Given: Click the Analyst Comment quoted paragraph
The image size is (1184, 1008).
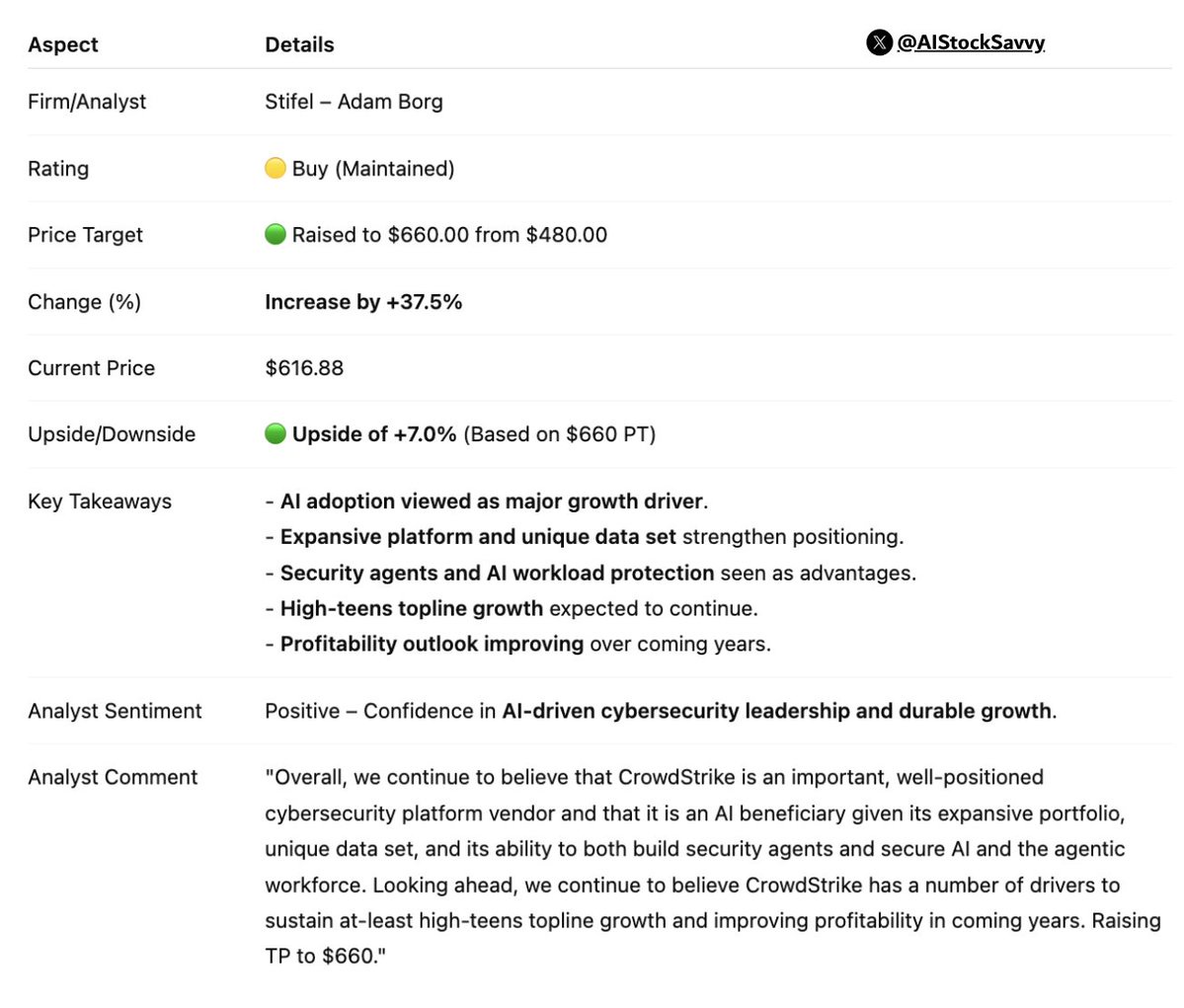Looking at the screenshot, I should click(x=713, y=867).
